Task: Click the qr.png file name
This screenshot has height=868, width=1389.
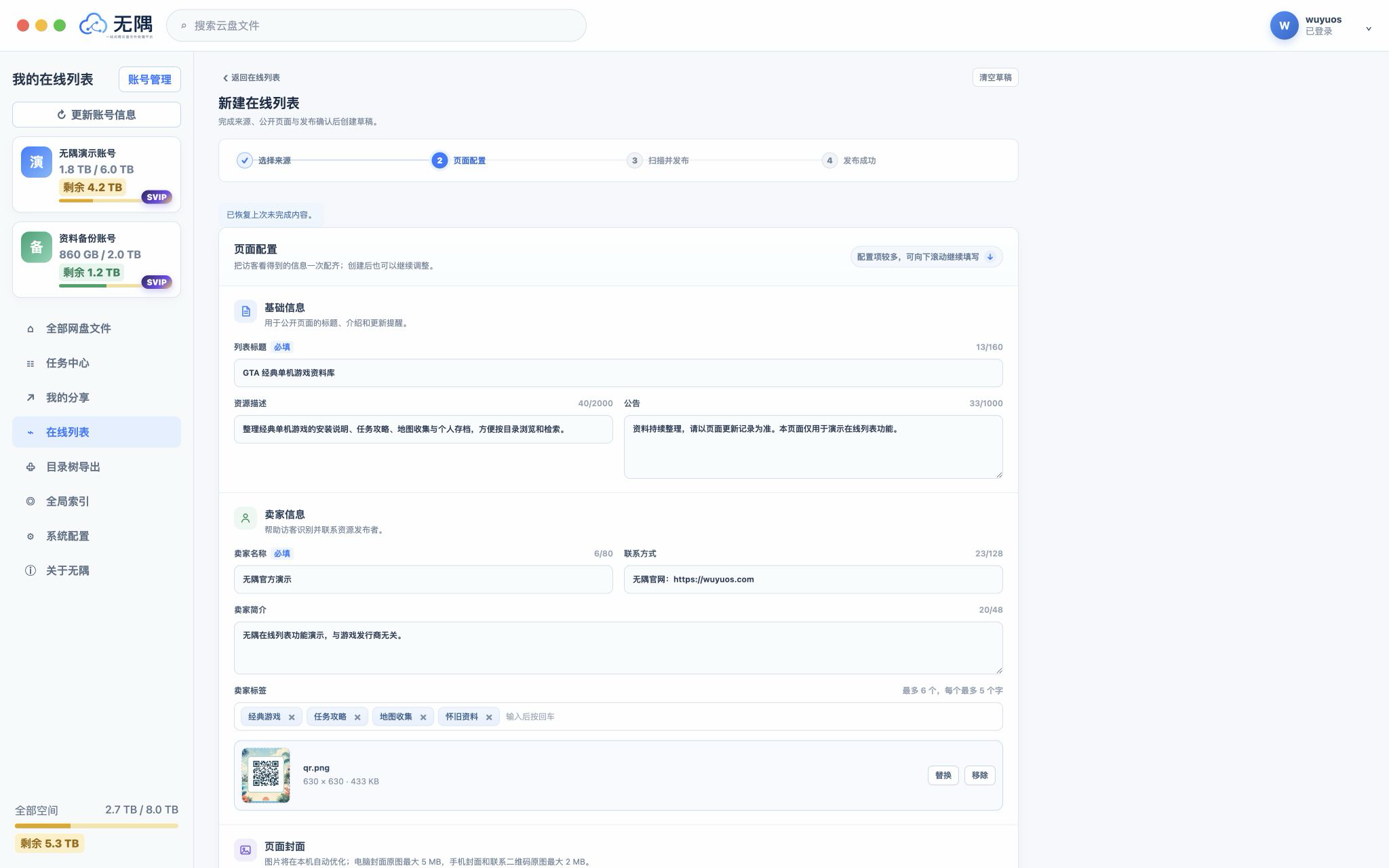Action: click(x=316, y=768)
